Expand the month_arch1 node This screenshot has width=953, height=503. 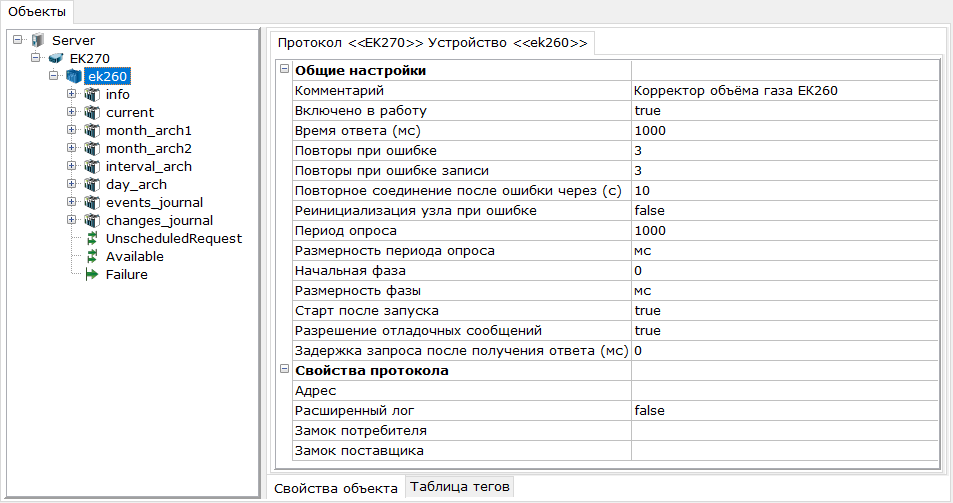coord(72,129)
